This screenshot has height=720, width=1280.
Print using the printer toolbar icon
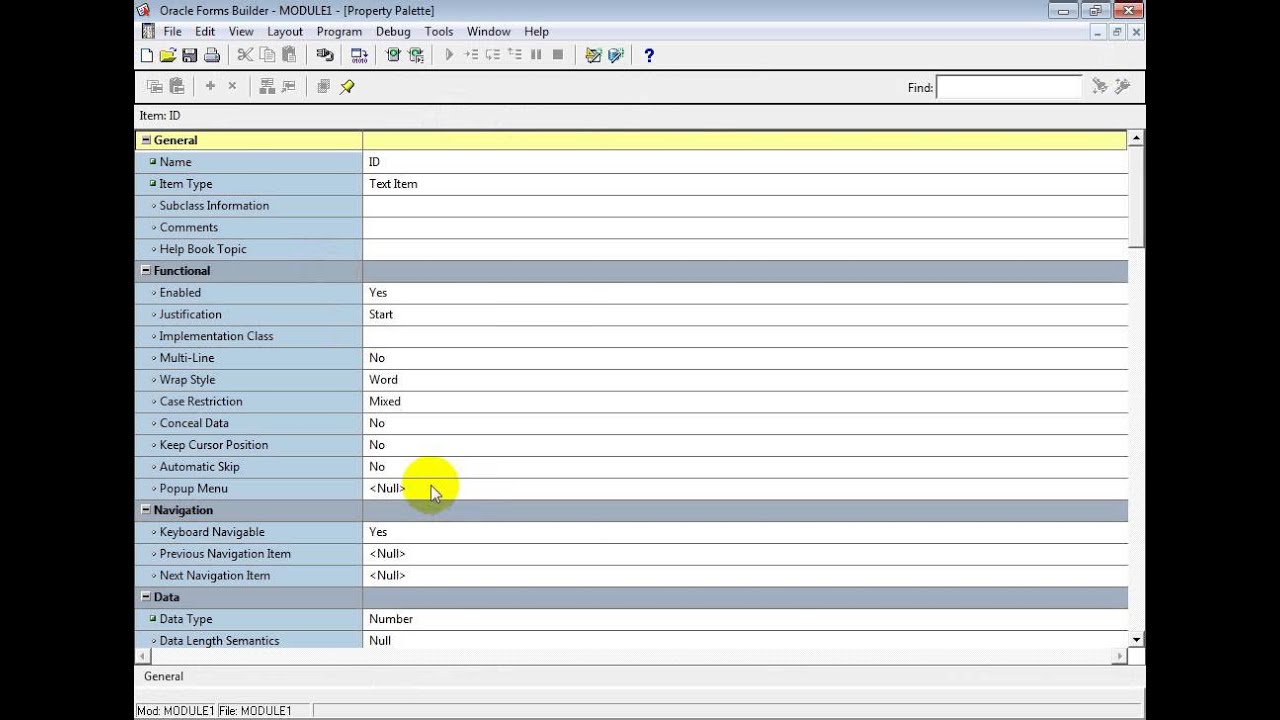click(x=210, y=55)
